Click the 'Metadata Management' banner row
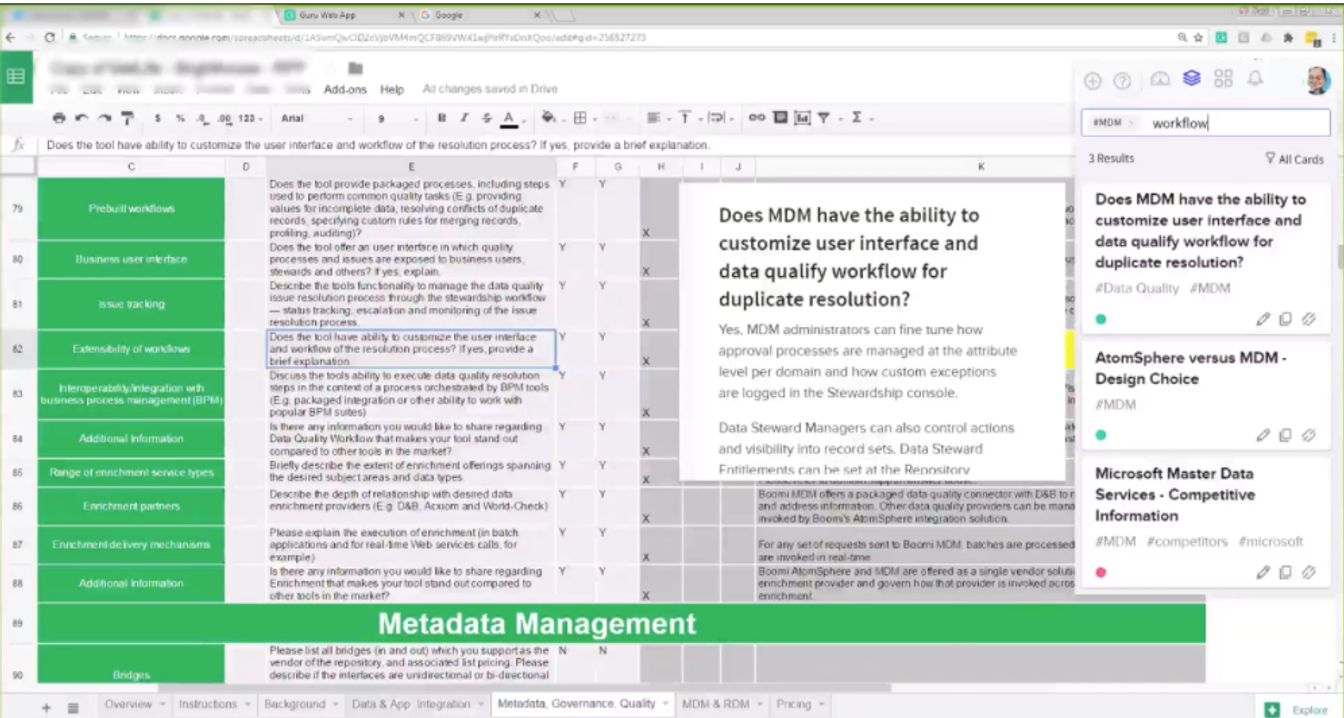 coord(621,624)
